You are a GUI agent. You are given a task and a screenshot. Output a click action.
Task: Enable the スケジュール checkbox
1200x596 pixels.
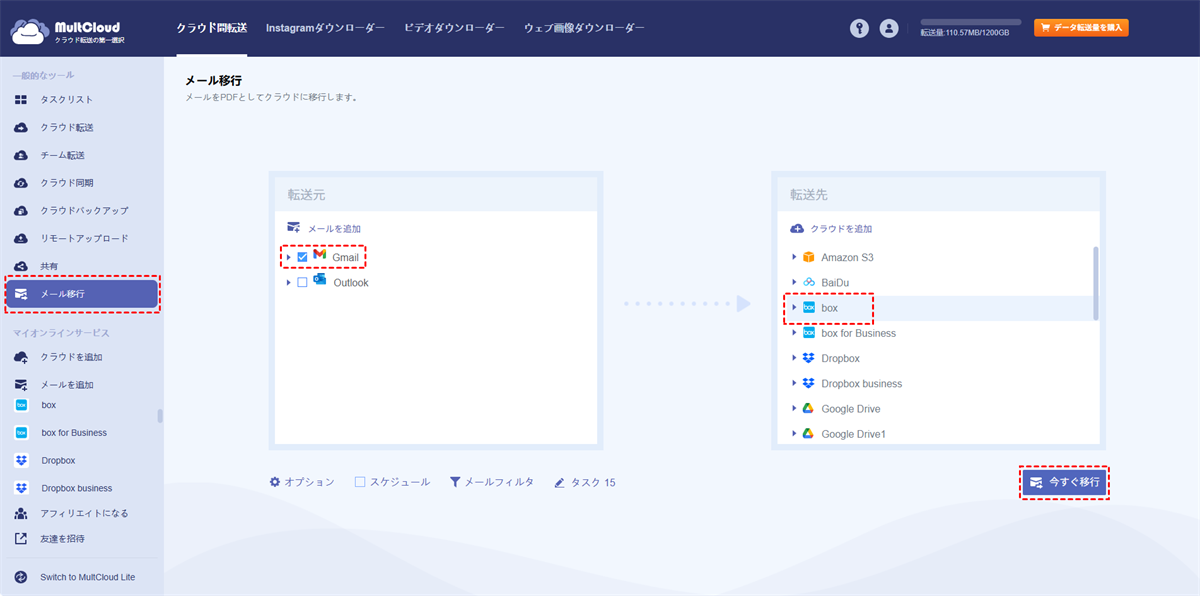tap(360, 482)
